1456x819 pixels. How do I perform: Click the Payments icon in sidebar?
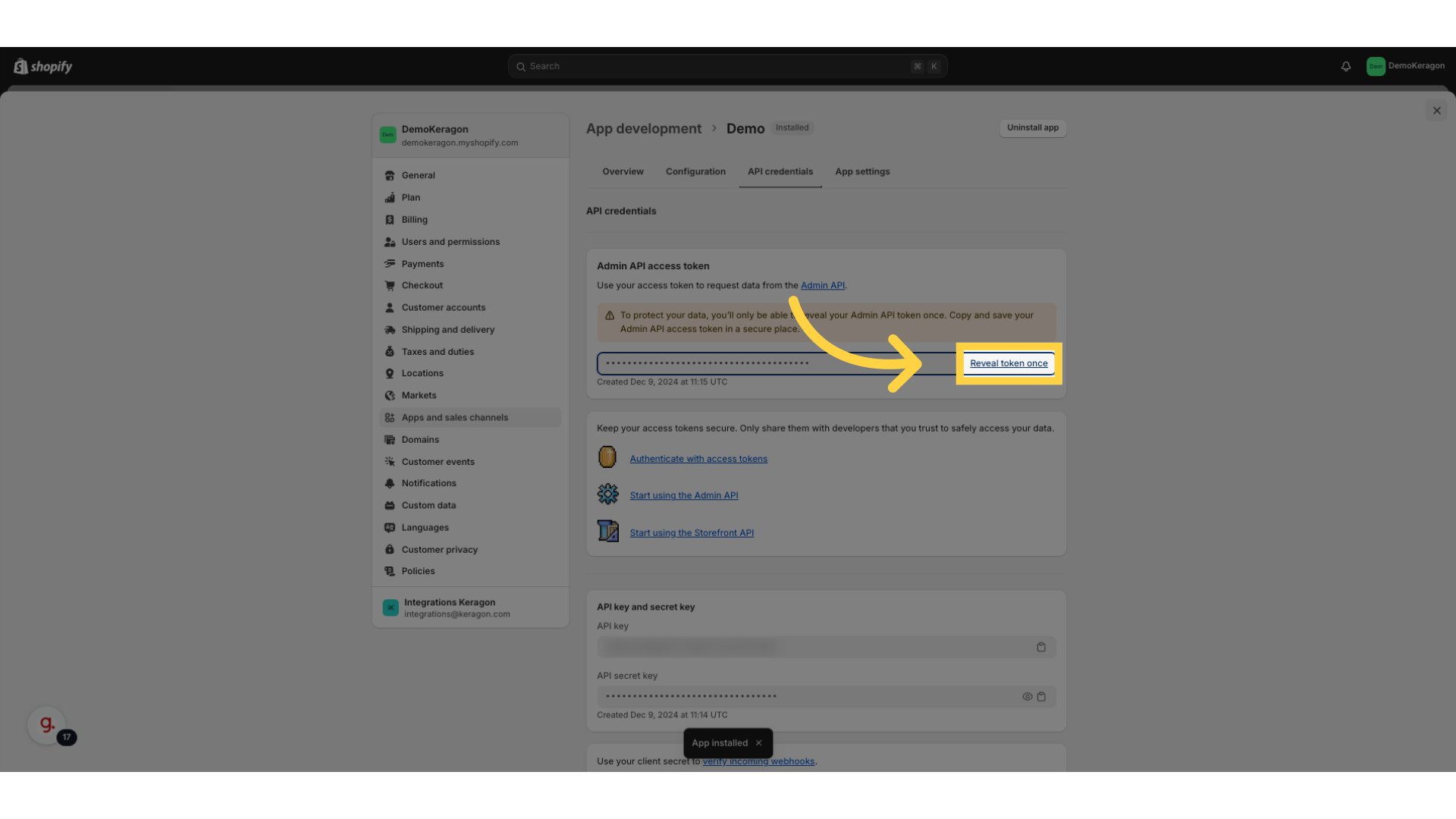tap(390, 264)
